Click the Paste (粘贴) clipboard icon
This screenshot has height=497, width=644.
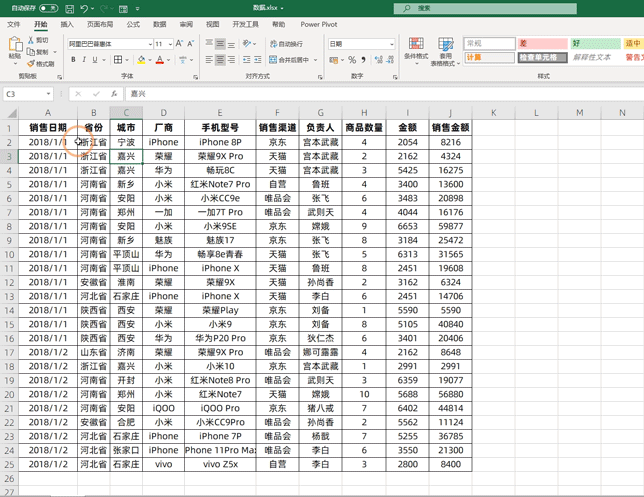15,44
